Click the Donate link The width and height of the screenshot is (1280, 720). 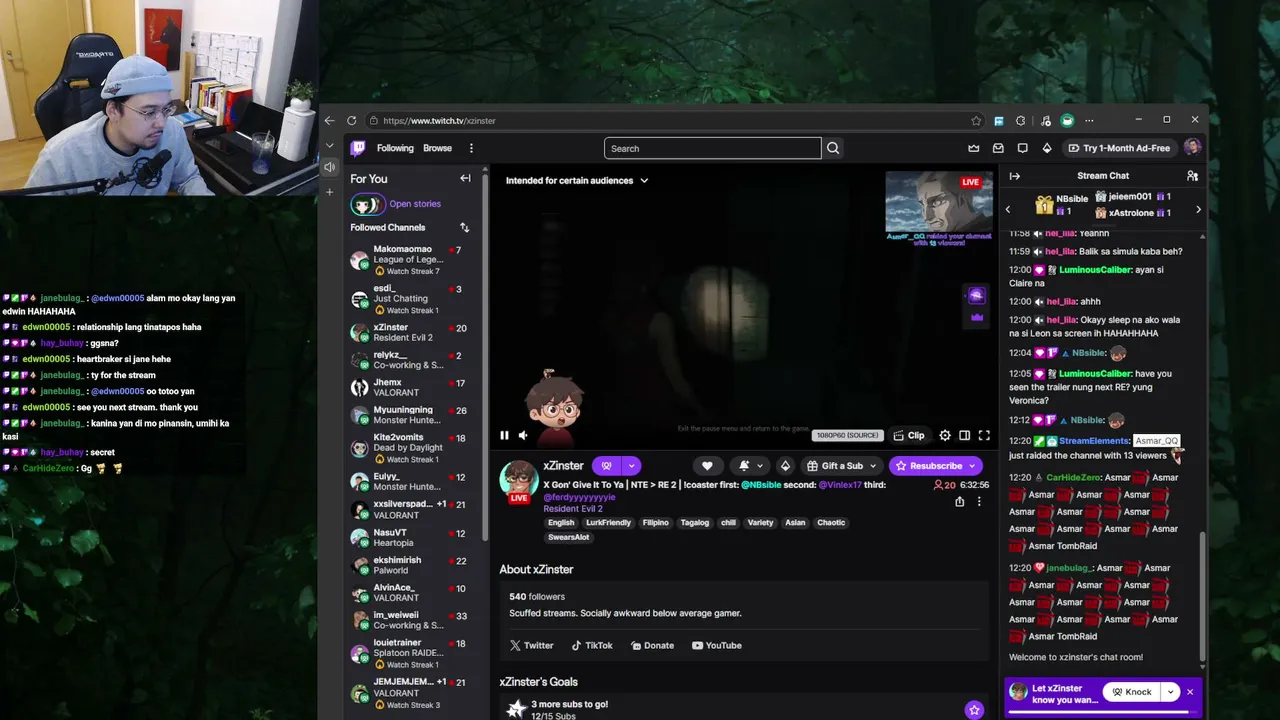click(652, 645)
